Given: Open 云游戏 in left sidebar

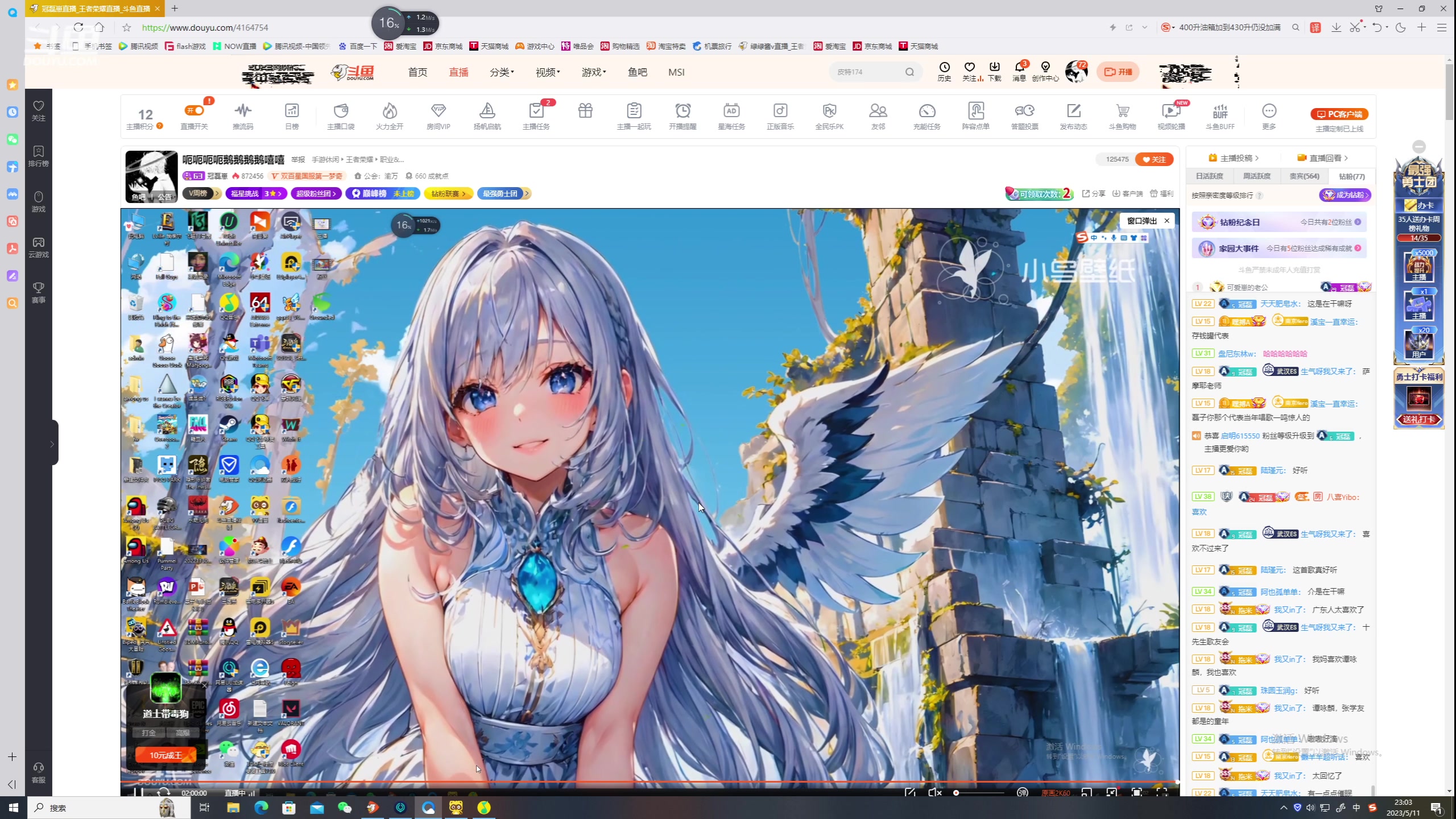Looking at the screenshot, I should (x=38, y=247).
